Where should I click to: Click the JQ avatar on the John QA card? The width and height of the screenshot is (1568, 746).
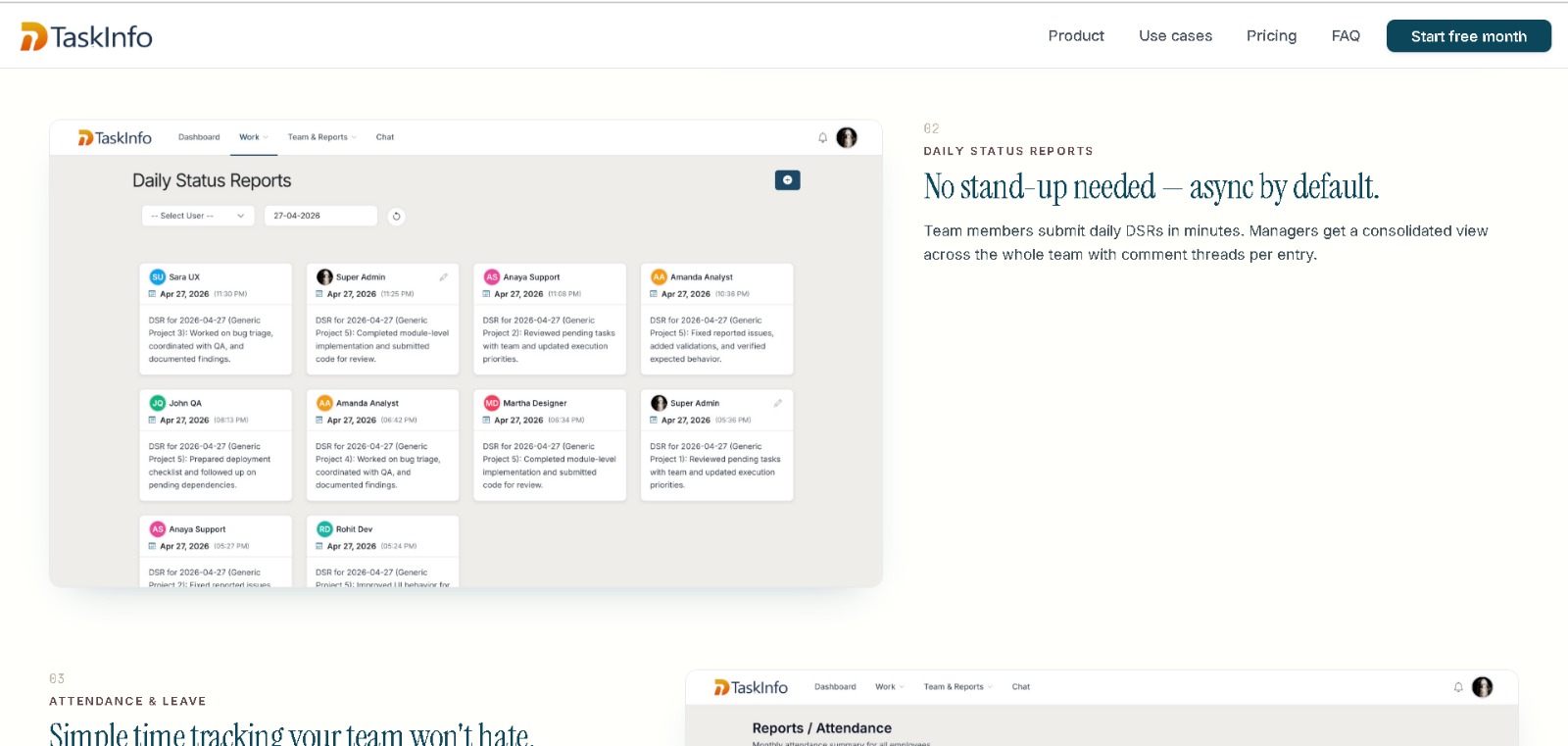[158, 403]
